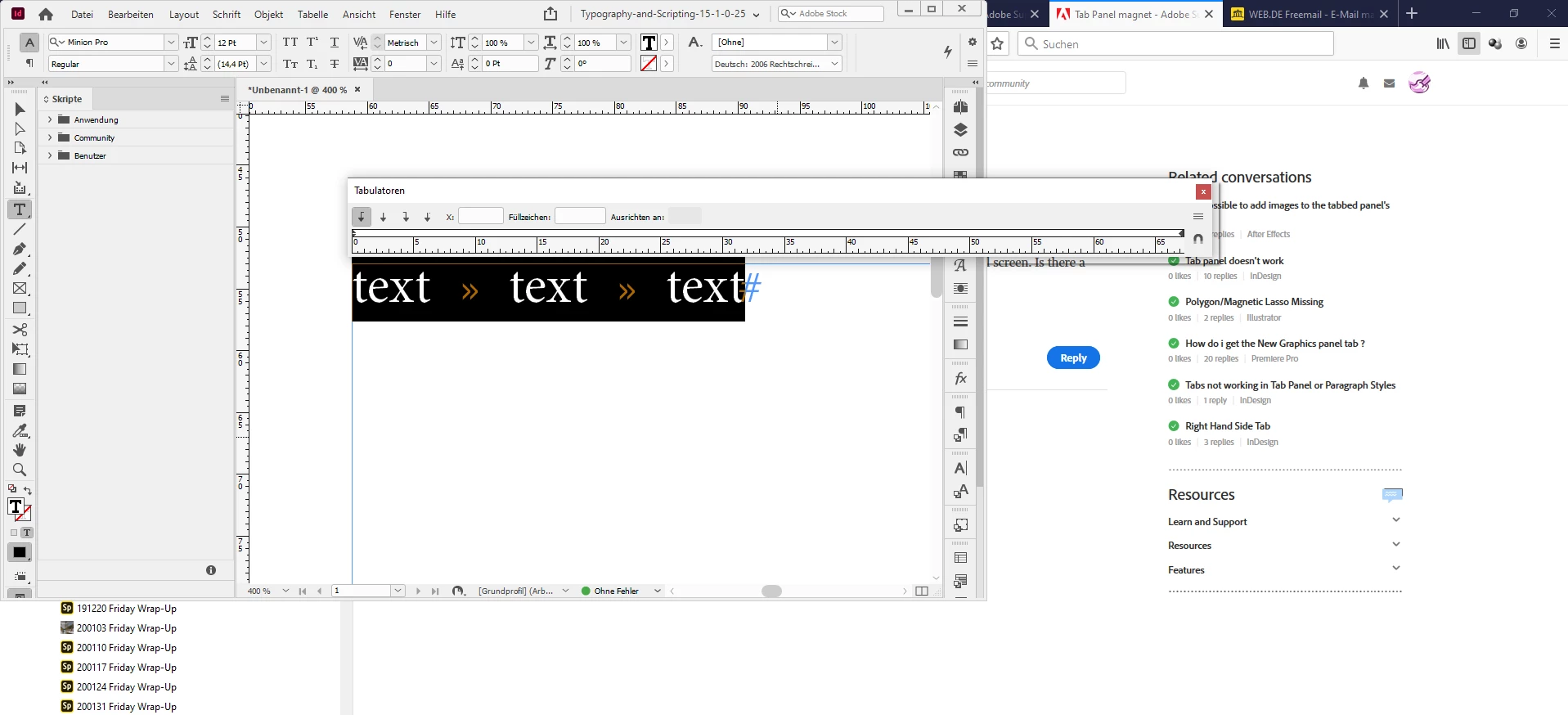This screenshot has height=715, width=1568.
Task: Toggle All Caps TT button
Action: point(290,42)
